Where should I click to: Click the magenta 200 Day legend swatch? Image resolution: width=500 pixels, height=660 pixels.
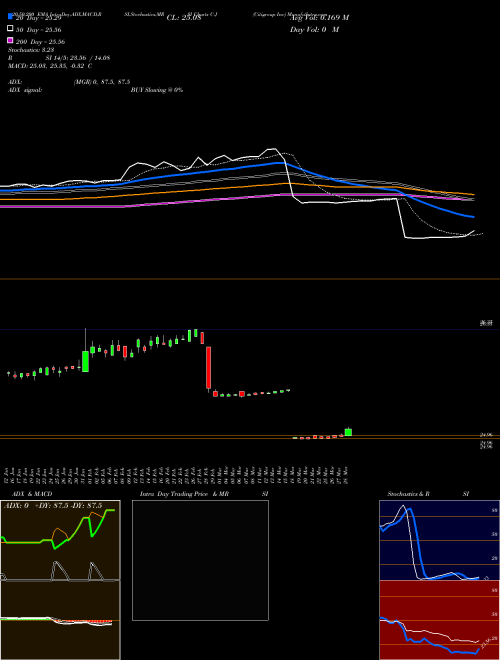tap(11, 41)
